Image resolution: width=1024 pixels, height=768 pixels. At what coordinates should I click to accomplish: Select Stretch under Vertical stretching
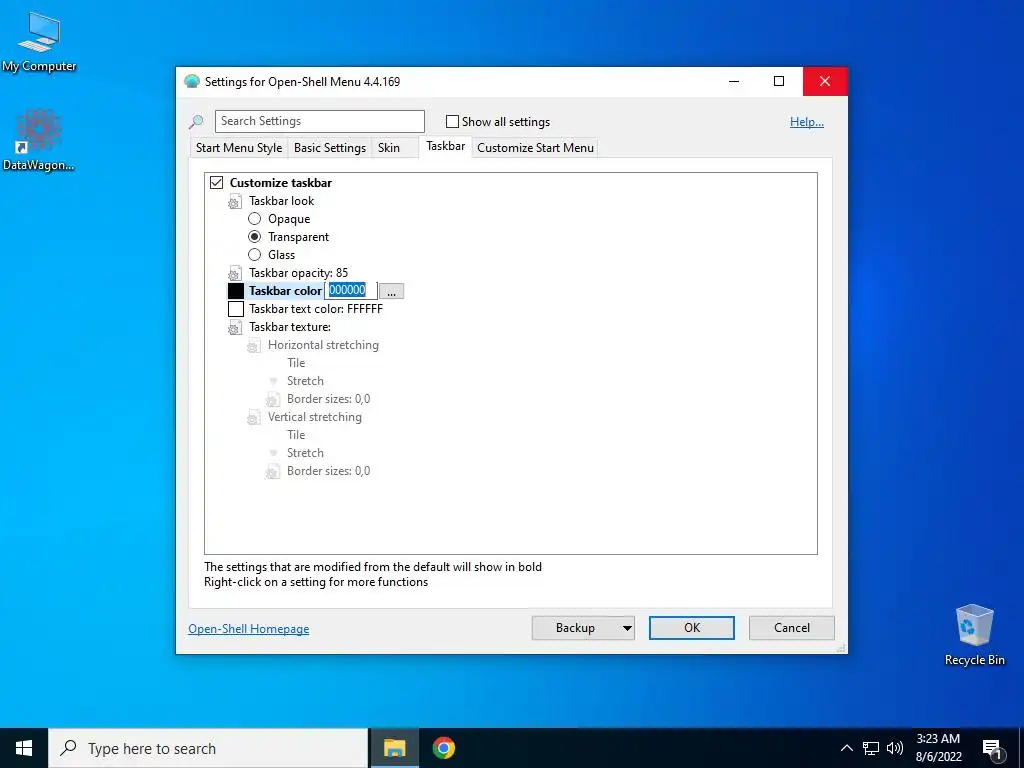pyautogui.click(x=305, y=453)
